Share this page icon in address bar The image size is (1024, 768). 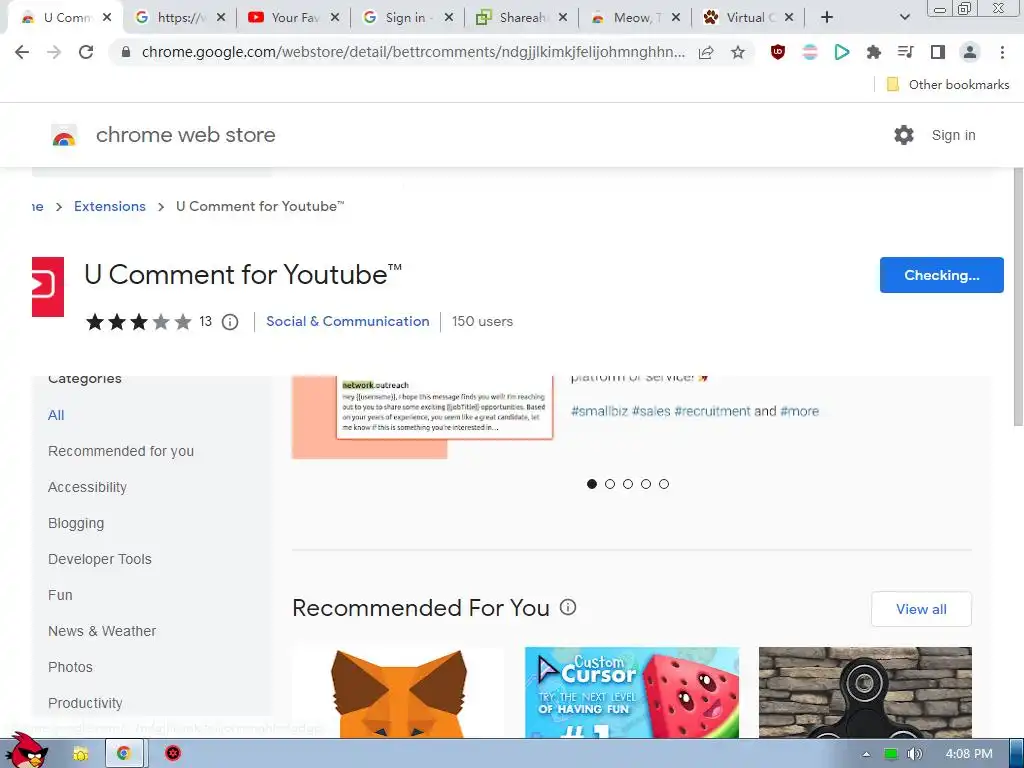tap(706, 52)
